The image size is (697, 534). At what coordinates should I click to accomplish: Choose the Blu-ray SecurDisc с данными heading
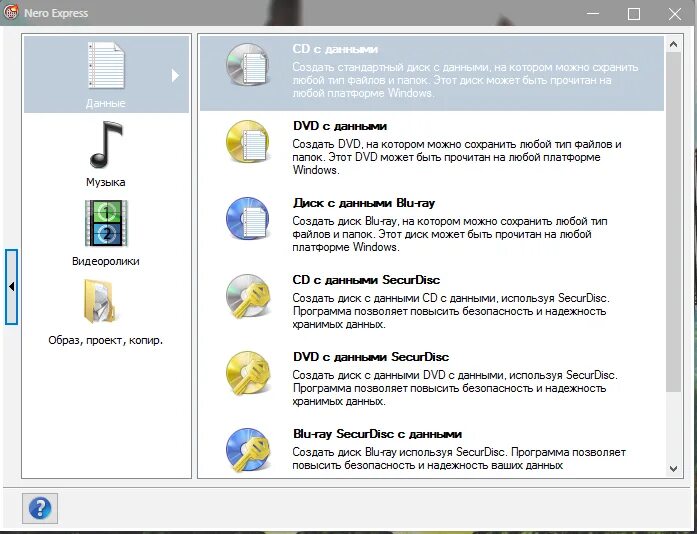pyautogui.click(x=377, y=434)
